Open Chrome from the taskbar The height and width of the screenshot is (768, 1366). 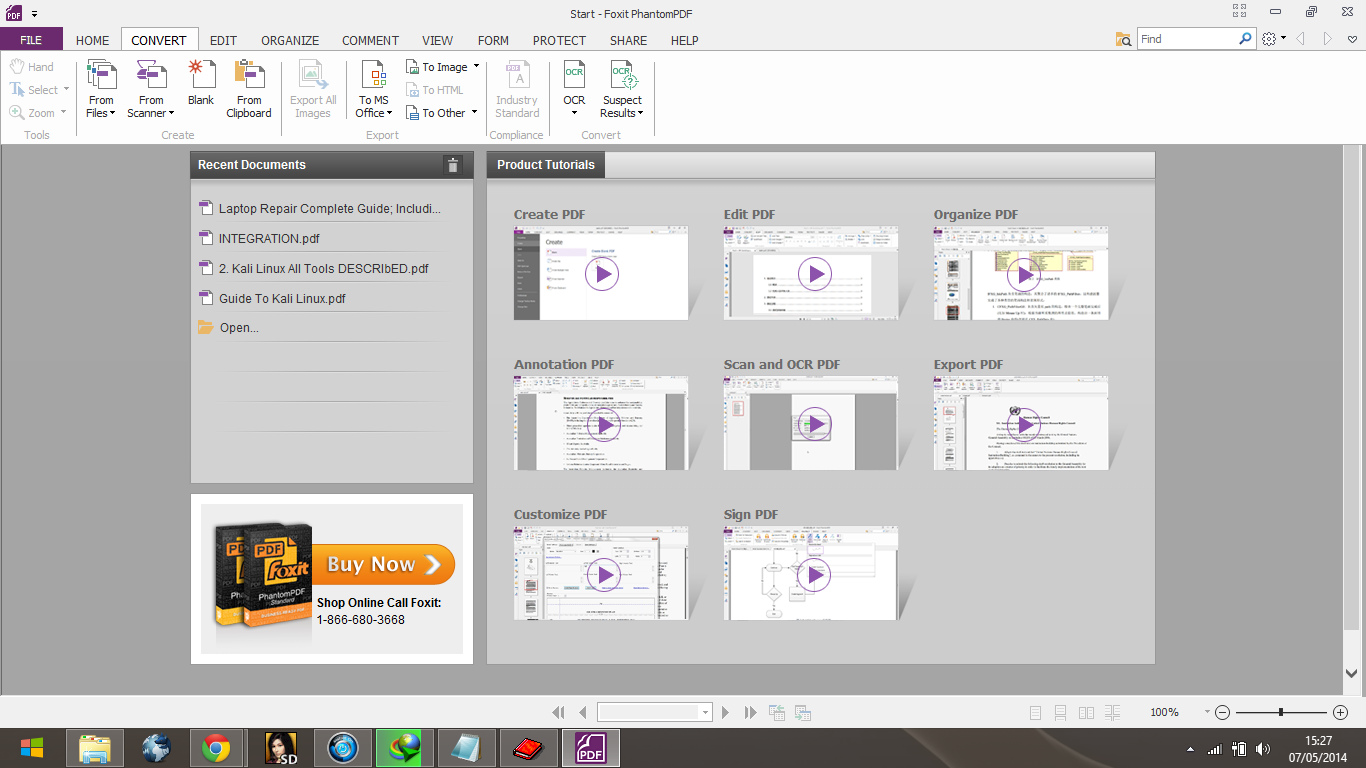[x=215, y=748]
